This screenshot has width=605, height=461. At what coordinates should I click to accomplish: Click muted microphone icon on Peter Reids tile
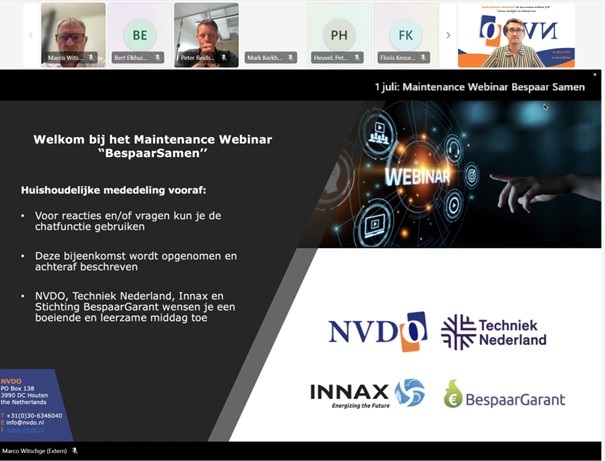[x=224, y=57]
